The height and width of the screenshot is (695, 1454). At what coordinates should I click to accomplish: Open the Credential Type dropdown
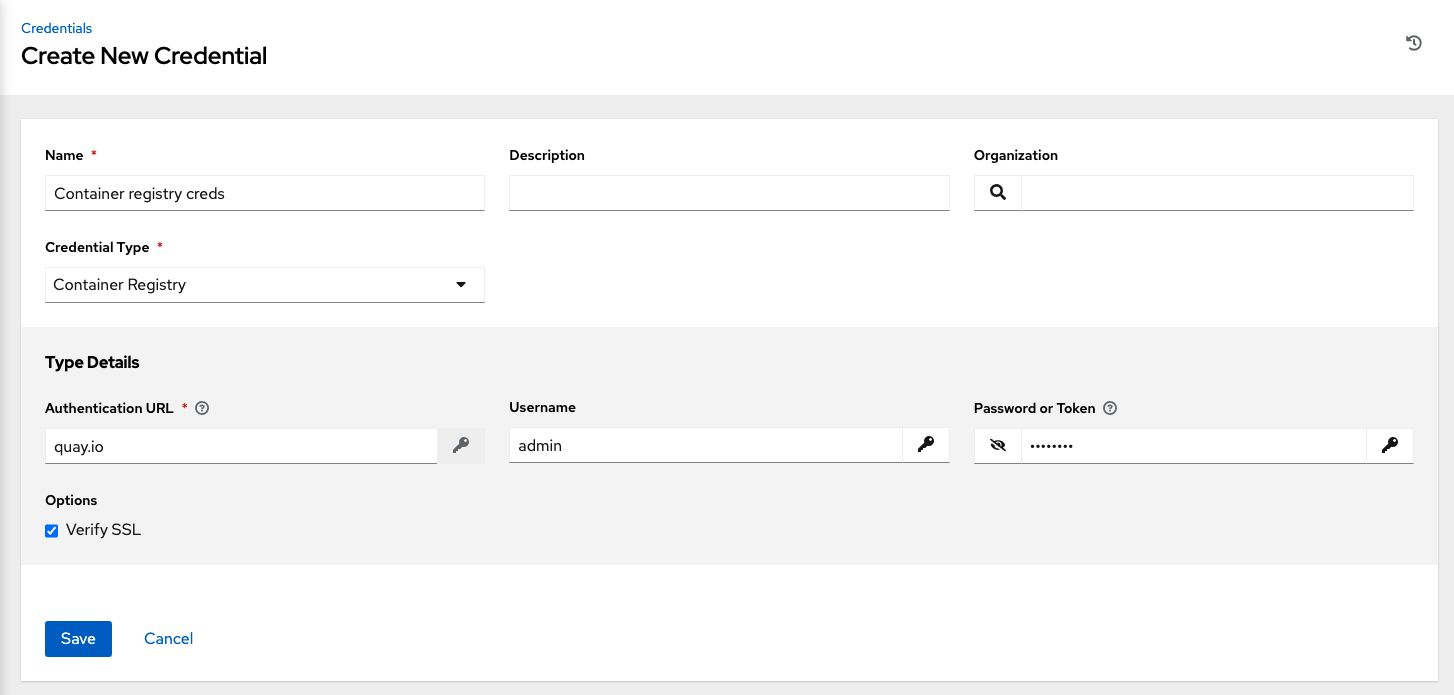(x=264, y=284)
